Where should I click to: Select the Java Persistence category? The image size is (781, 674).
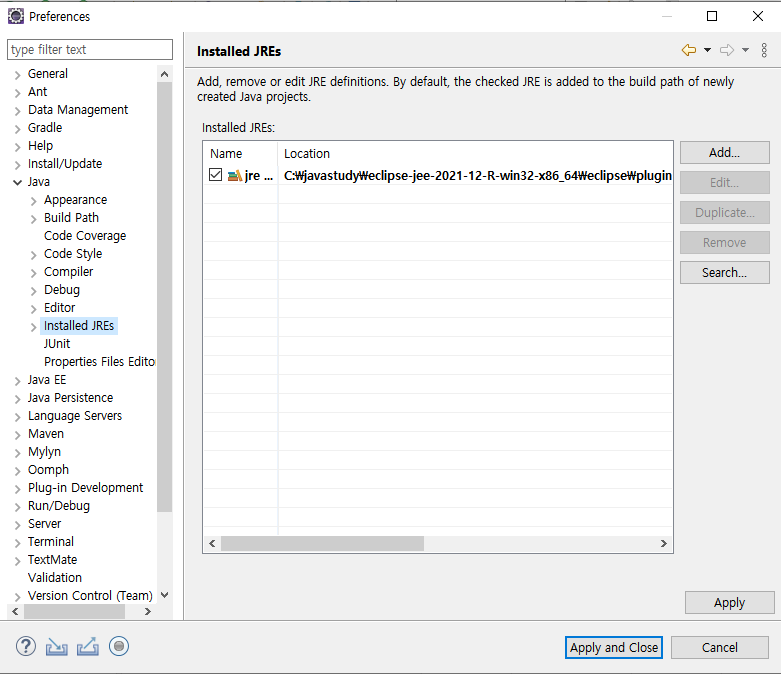[x=70, y=398]
